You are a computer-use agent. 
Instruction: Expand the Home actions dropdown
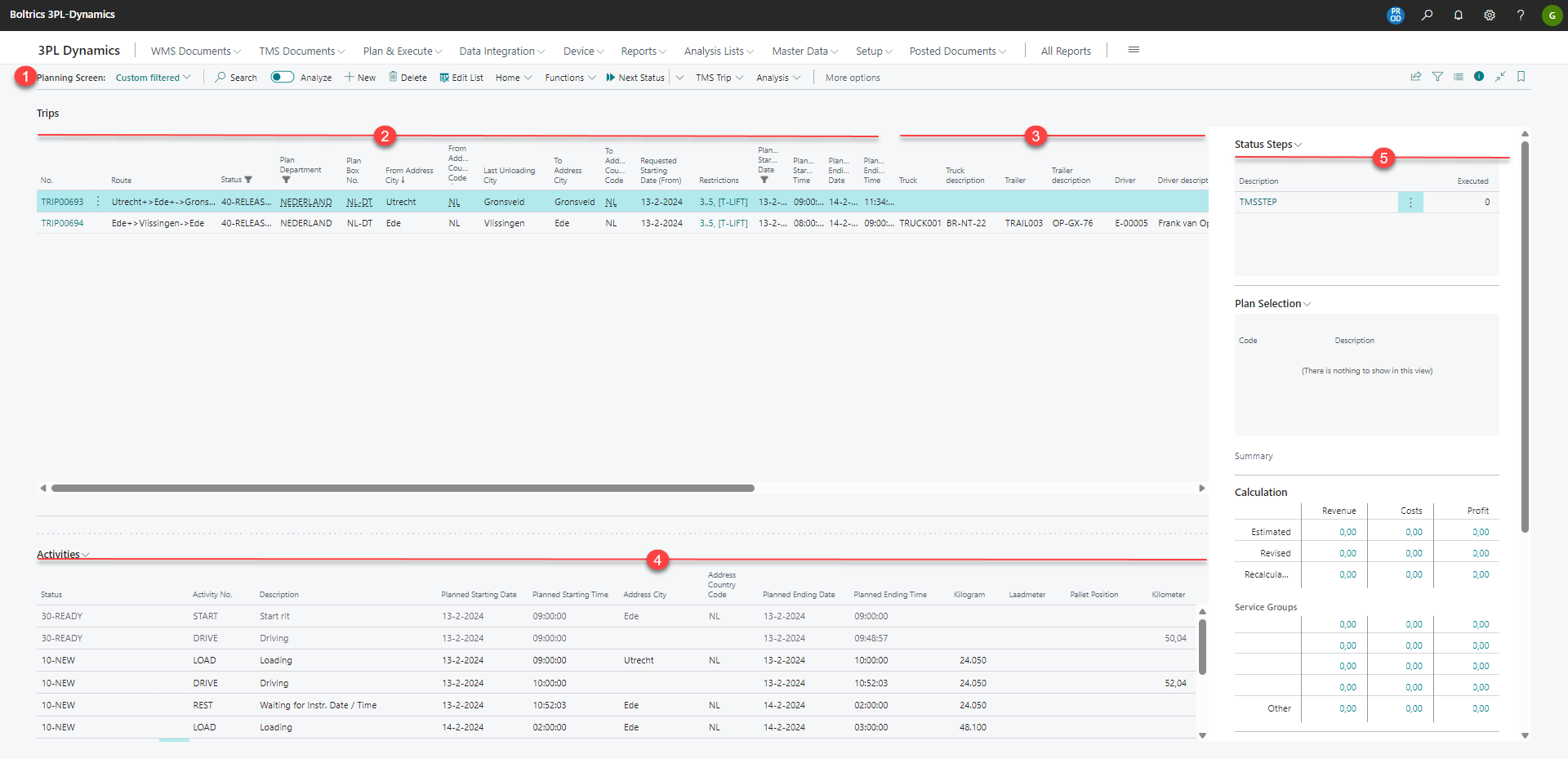click(x=514, y=78)
